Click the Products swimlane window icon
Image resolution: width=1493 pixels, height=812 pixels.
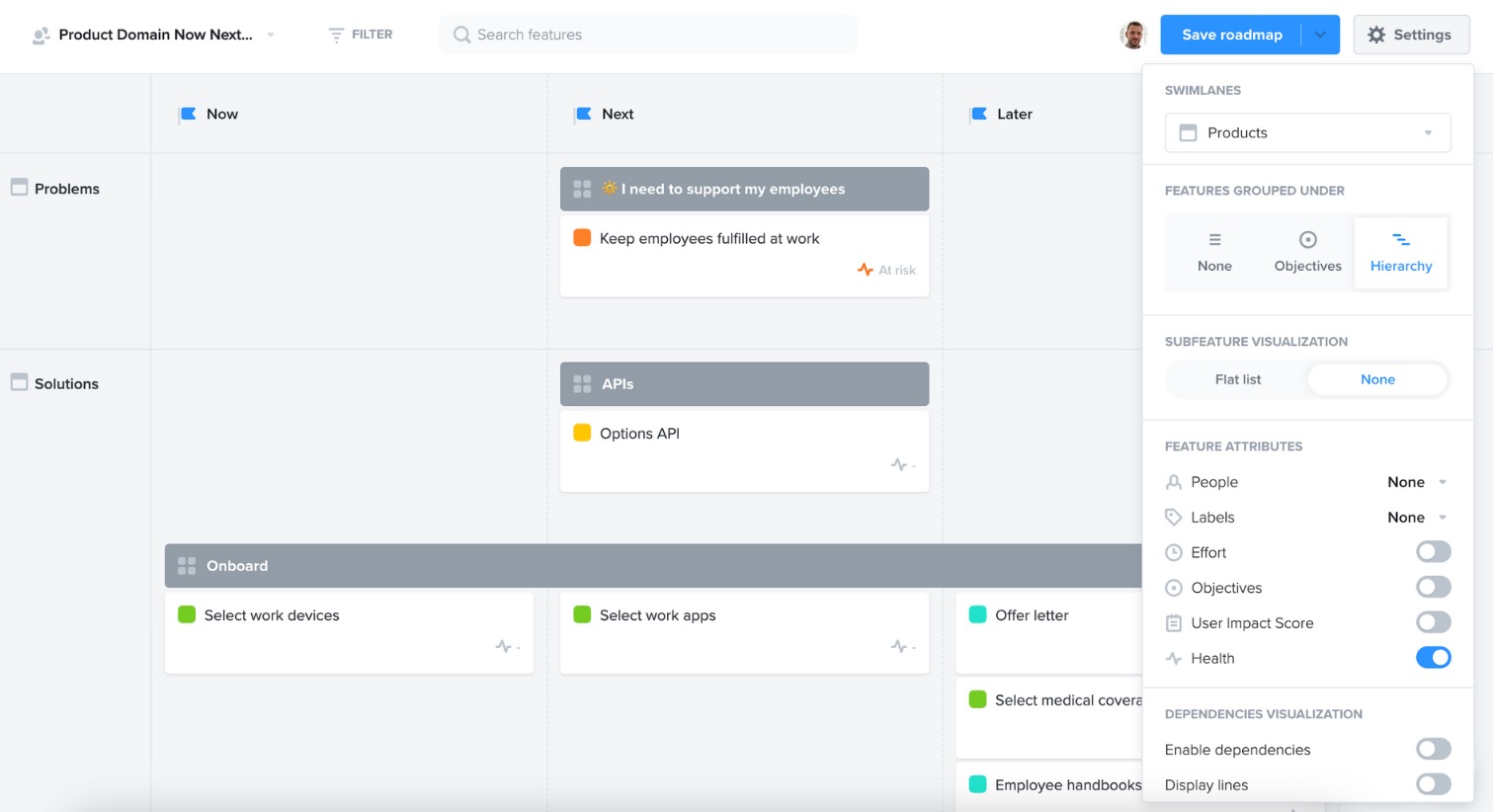pos(1189,132)
